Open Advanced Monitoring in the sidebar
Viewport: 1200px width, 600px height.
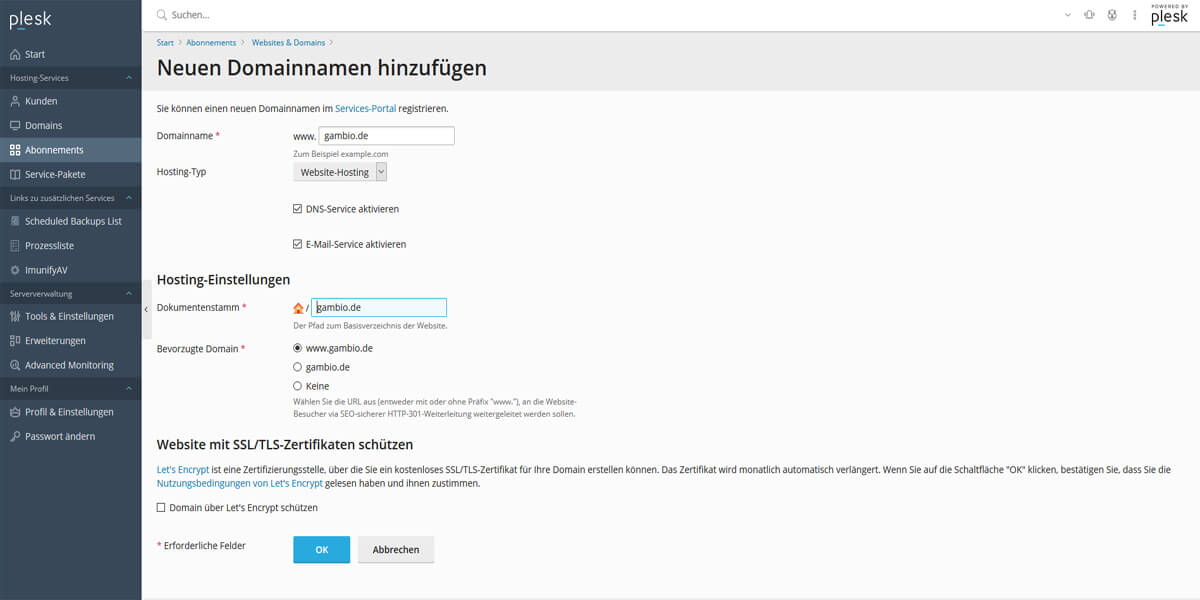71,365
